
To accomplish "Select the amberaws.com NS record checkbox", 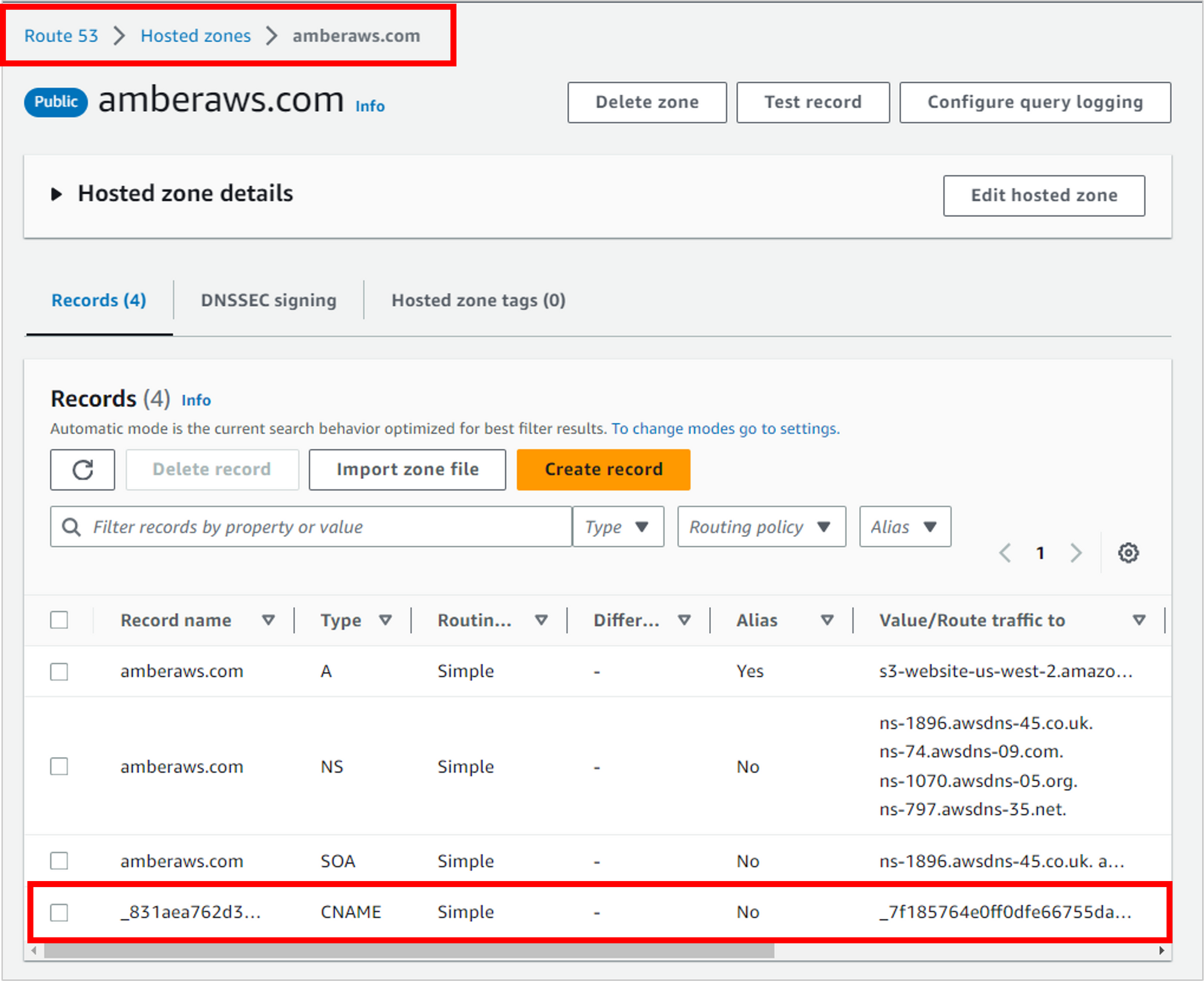I will click(x=59, y=766).
